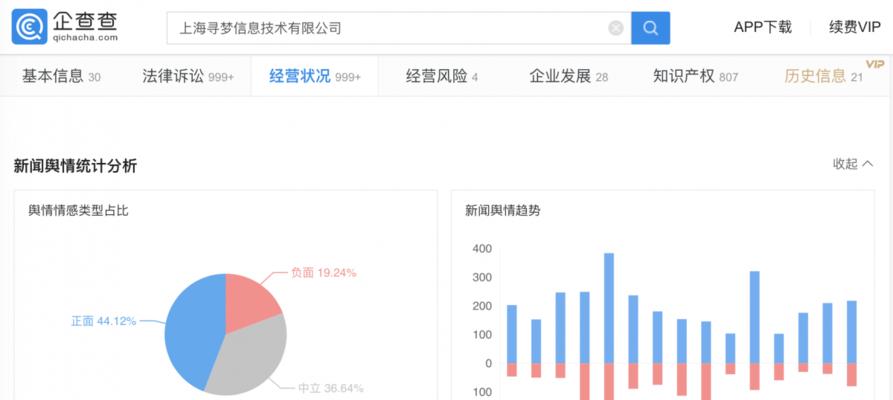Click the 负面 19.24% label
This screenshot has width=893, height=400.
(323, 273)
